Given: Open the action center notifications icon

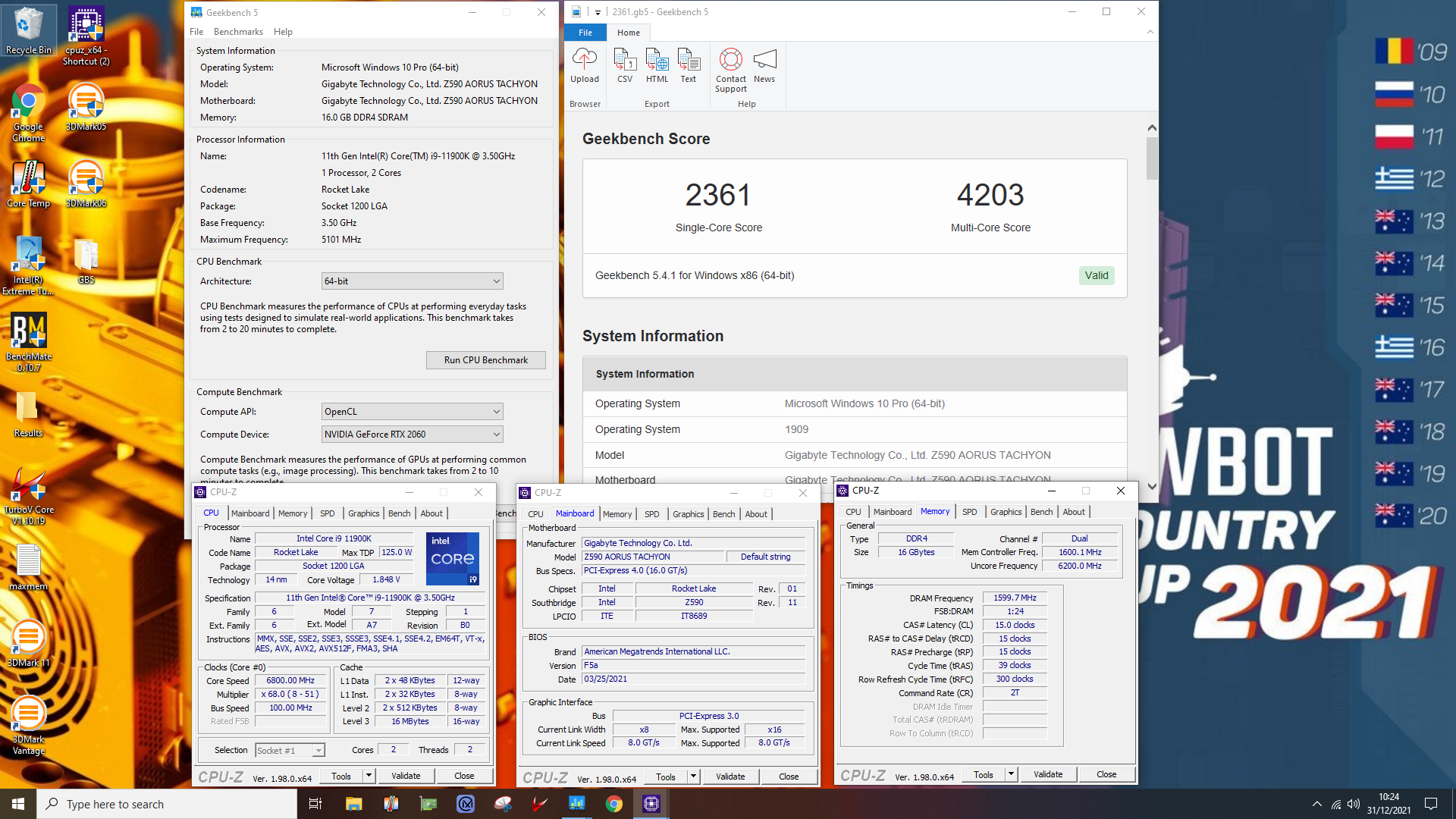Looking at the screenshot, I should (x=1431, y=804).
